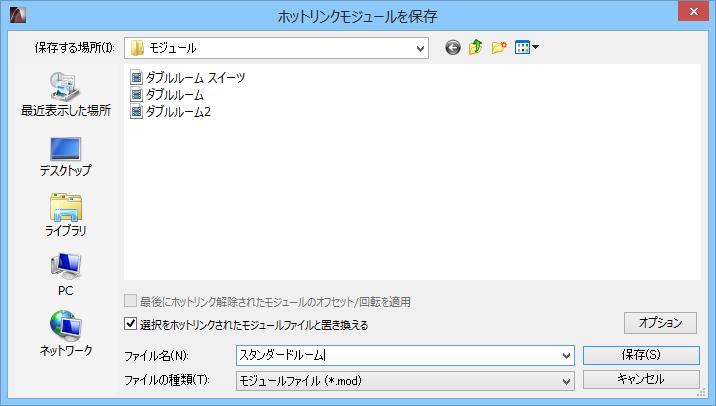The width and height of the screenshot is (716, 406).
Task: Click the キャンセル button
Action: click(x=641, y=379)
